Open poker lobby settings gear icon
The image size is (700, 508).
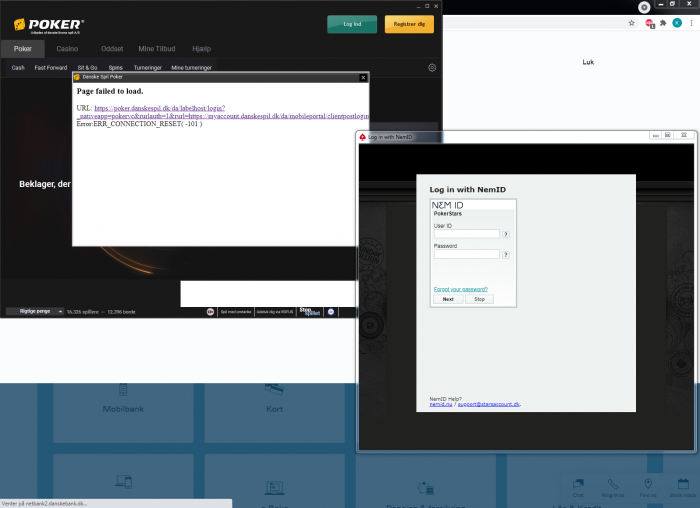coord(432,68)
